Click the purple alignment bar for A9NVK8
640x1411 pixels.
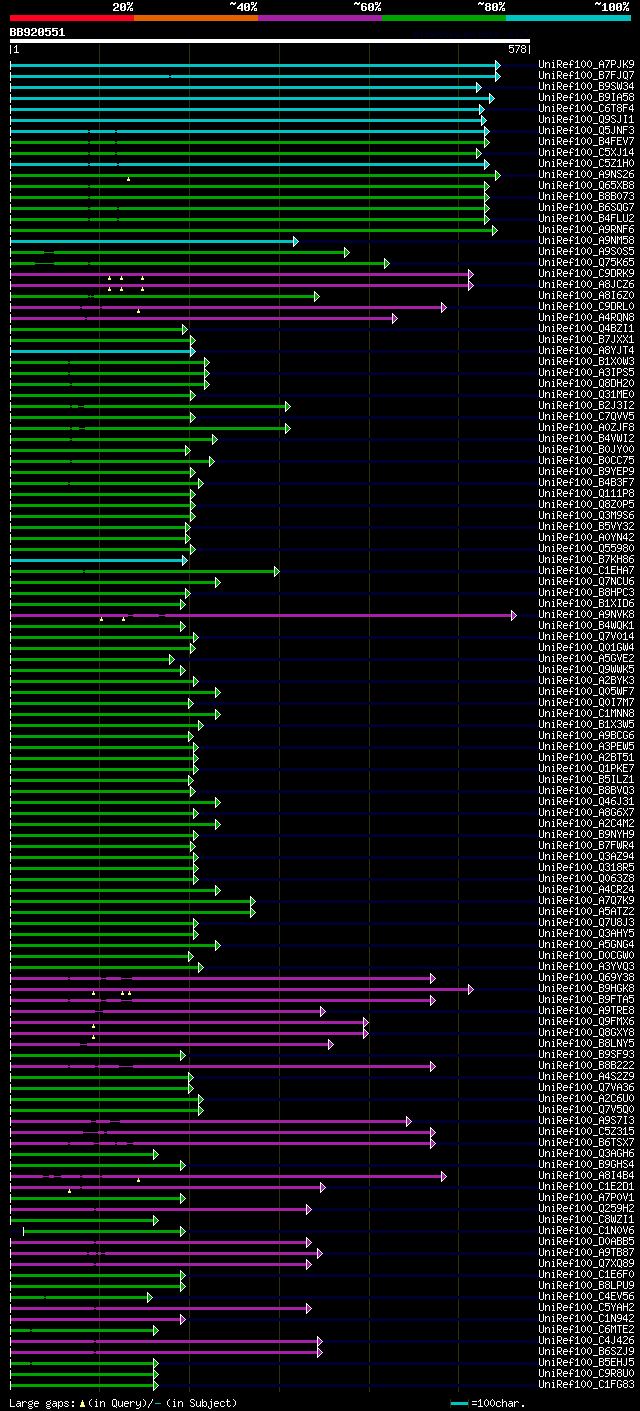264,615
